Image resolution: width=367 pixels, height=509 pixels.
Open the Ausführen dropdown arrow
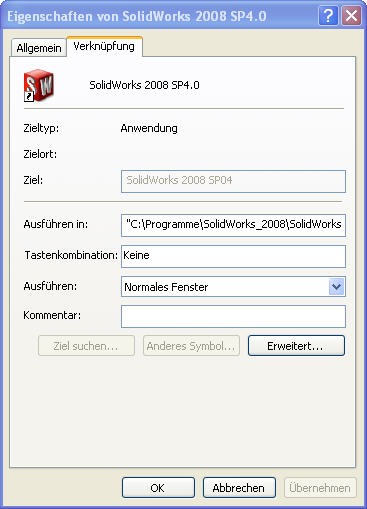(x=336, y=287)
